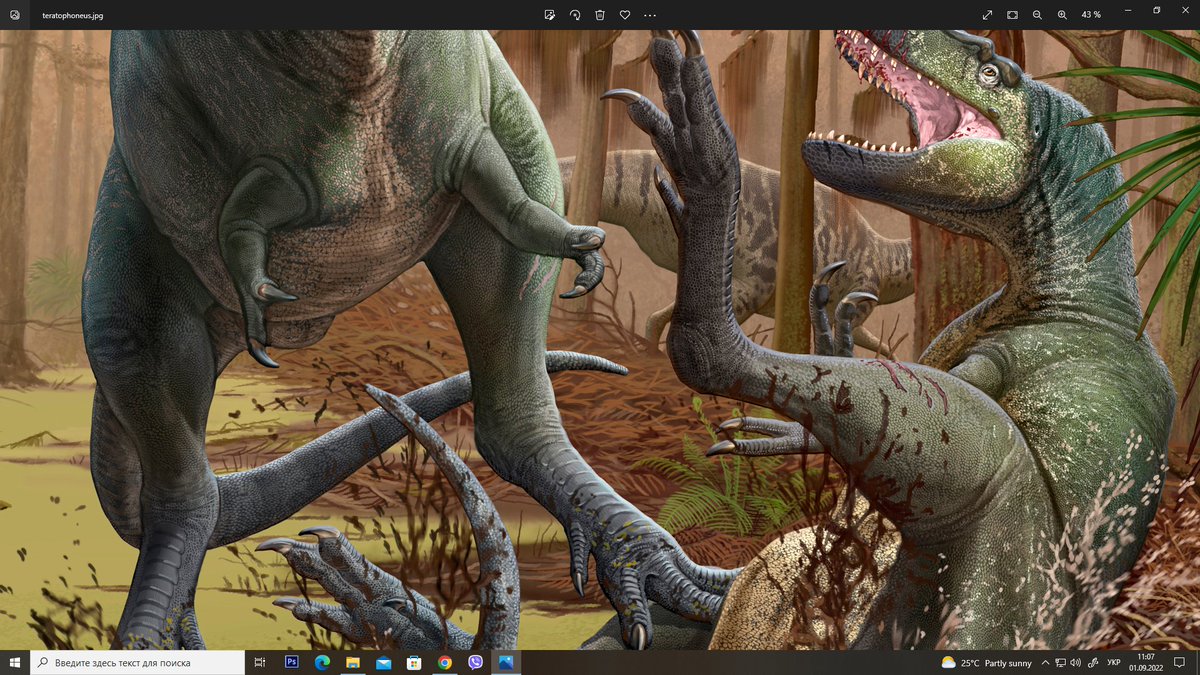
Task: Expand the hidden system tray icons chevron
Action: 1045,663
